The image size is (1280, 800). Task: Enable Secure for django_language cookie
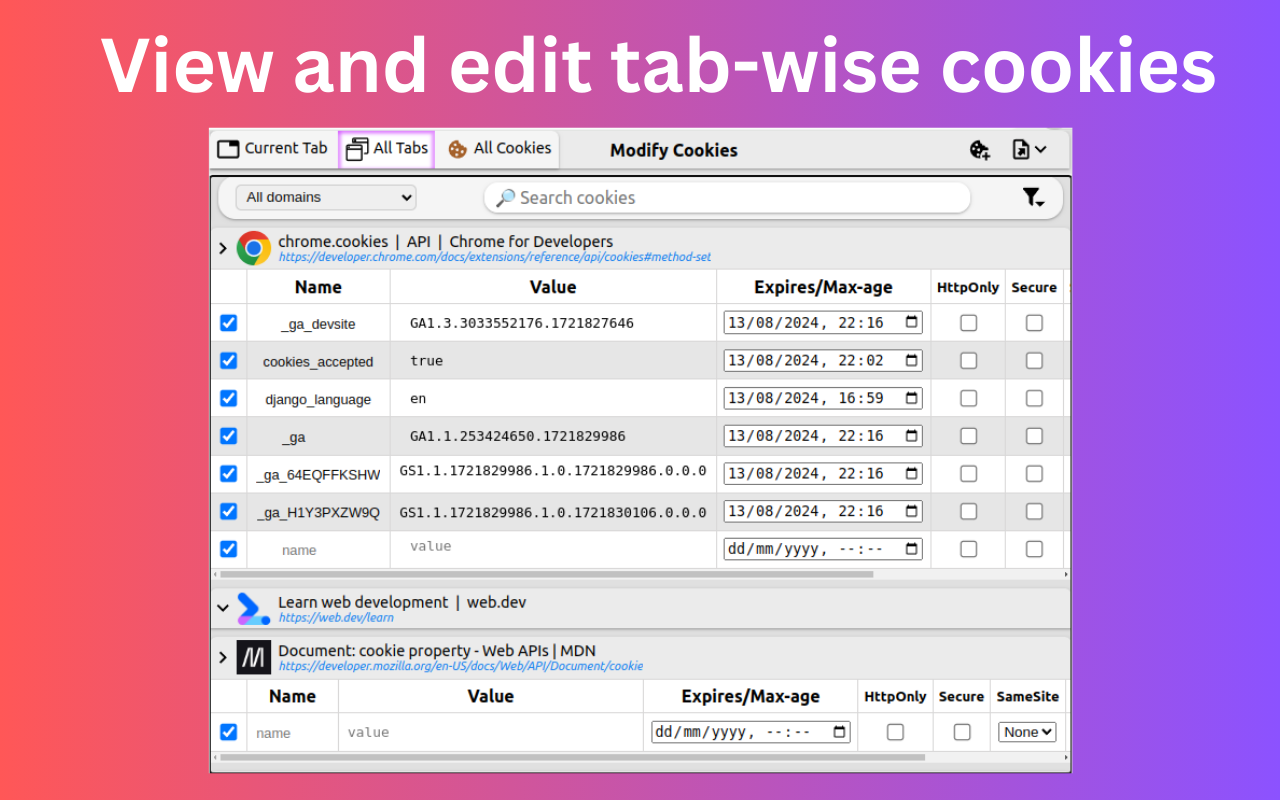click(x=1034, y=398)
